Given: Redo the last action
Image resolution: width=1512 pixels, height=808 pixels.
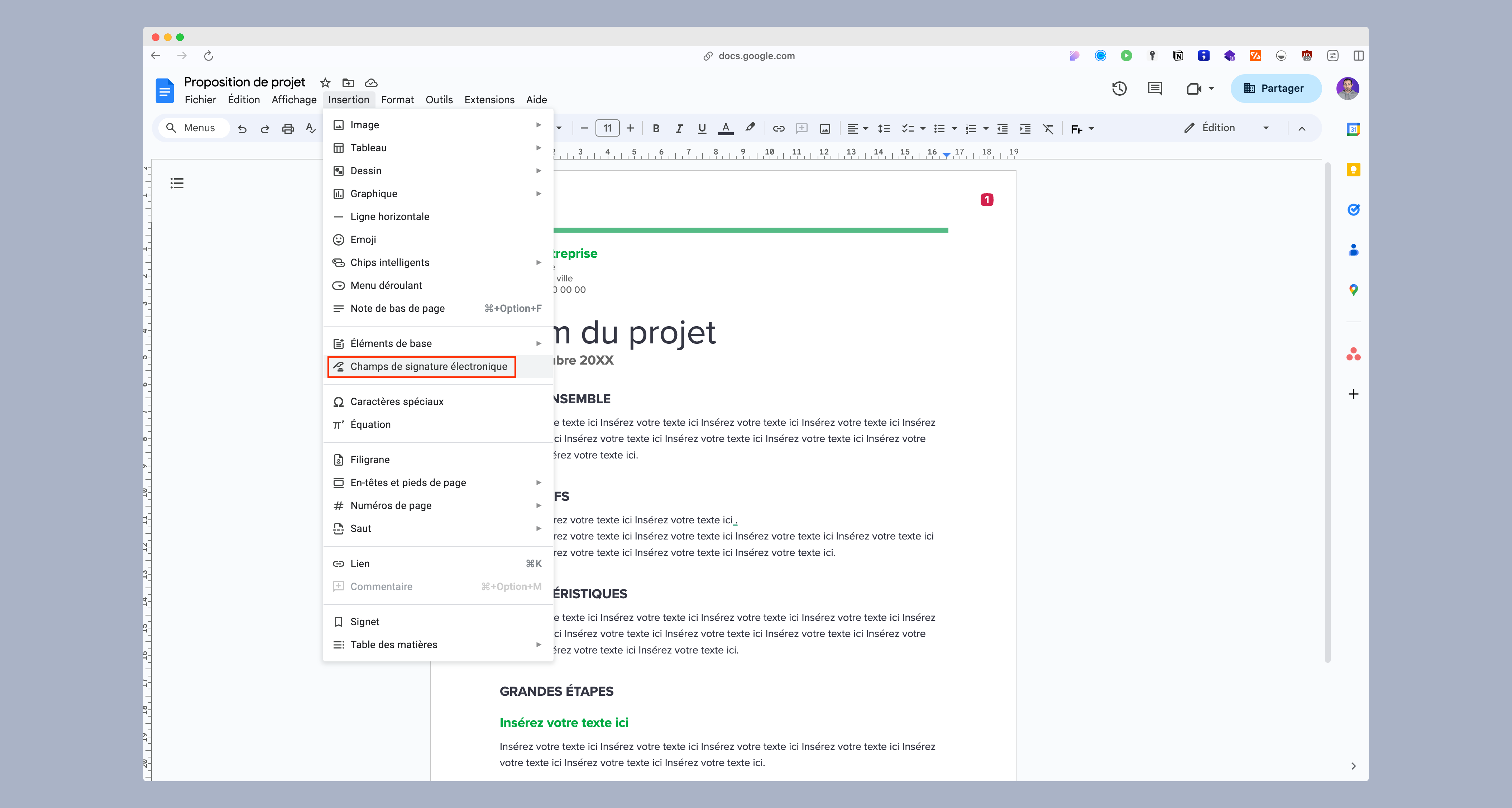Looking at the screenshot, I should pyautogui.click(x=265, y=129).
